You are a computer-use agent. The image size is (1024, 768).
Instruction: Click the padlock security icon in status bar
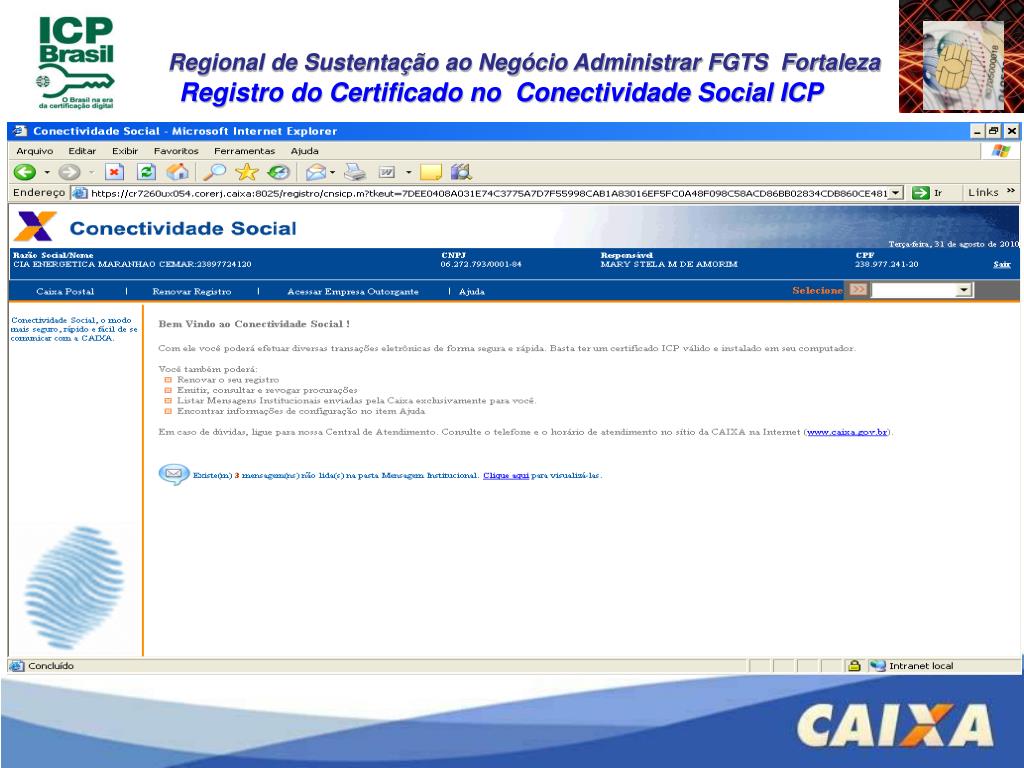pyautogui.click(x=854, y=666)
